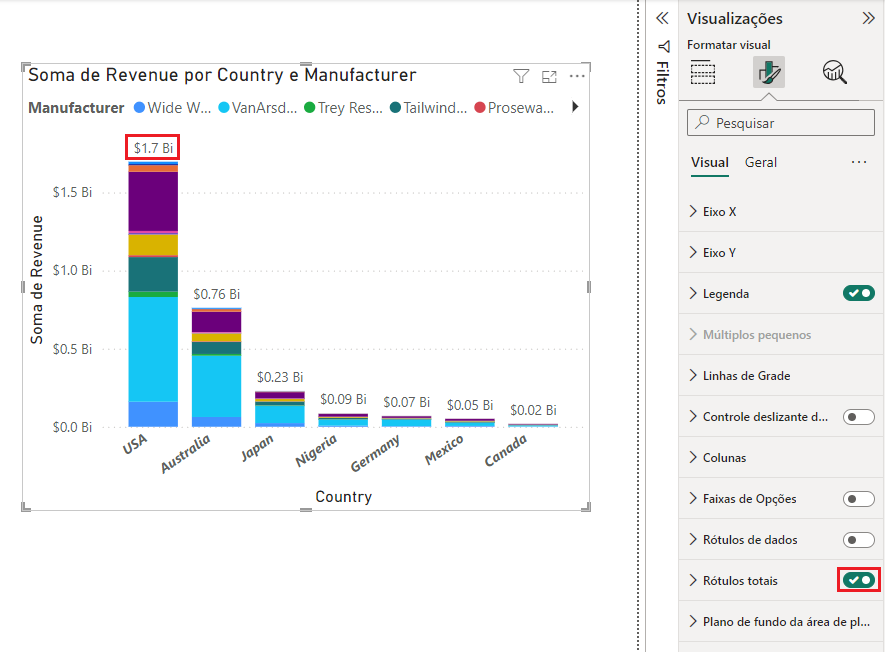Click the $0.09 Bi label above Nigeria
885x652 pixels.
click(343, 399)
